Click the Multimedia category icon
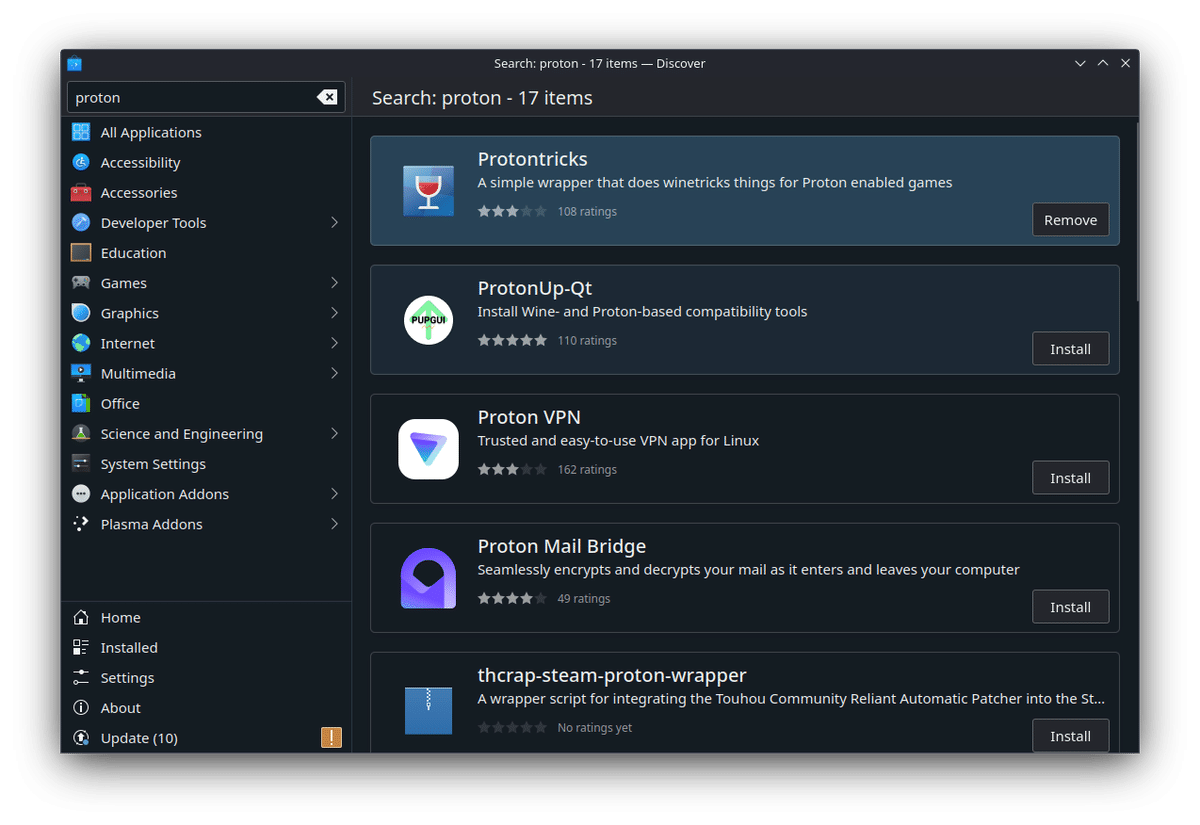This screenshot has height=825, width=1200. point(81,373)
